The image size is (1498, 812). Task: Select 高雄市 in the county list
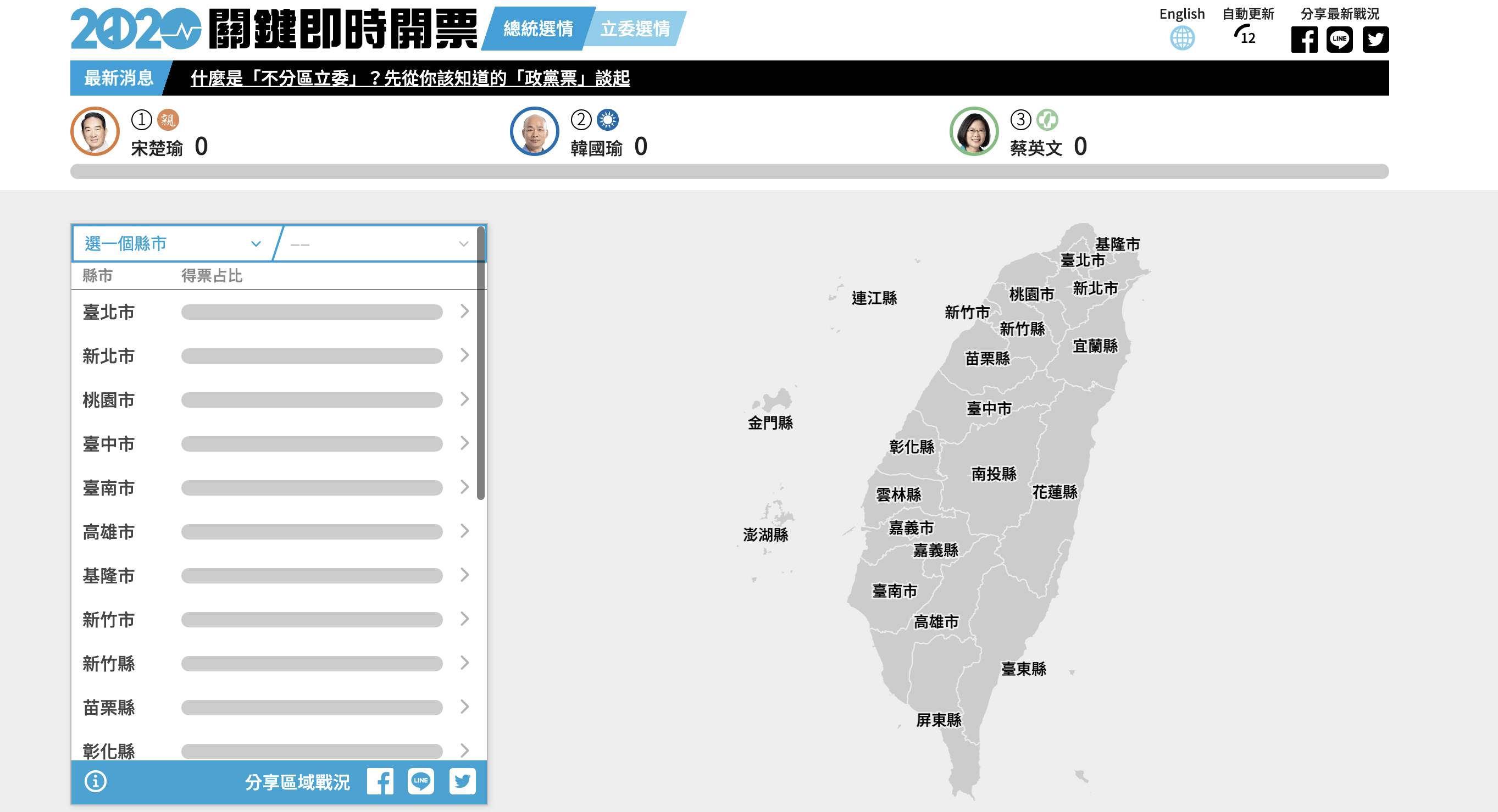tap(109, 532)
